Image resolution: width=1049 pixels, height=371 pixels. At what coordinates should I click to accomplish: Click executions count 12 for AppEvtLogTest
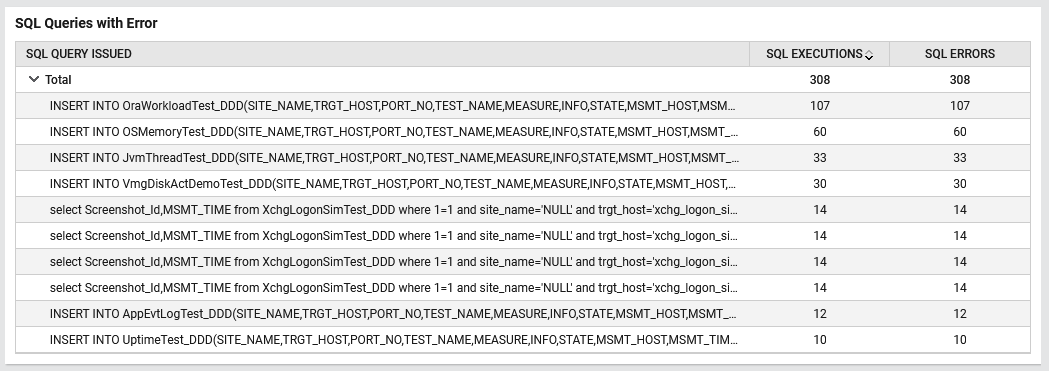pos(820,314)
